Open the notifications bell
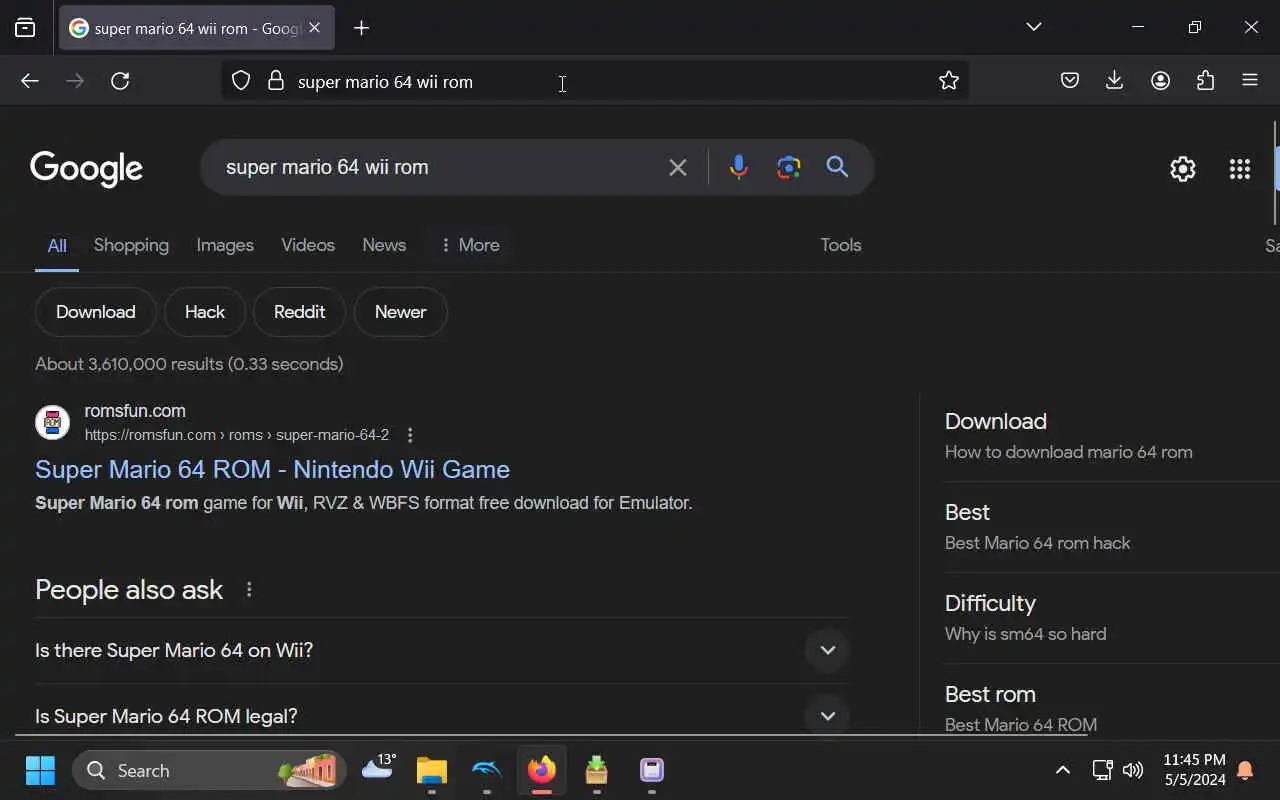Viewport: 1280px width, 800px height. coord(1245,770)
